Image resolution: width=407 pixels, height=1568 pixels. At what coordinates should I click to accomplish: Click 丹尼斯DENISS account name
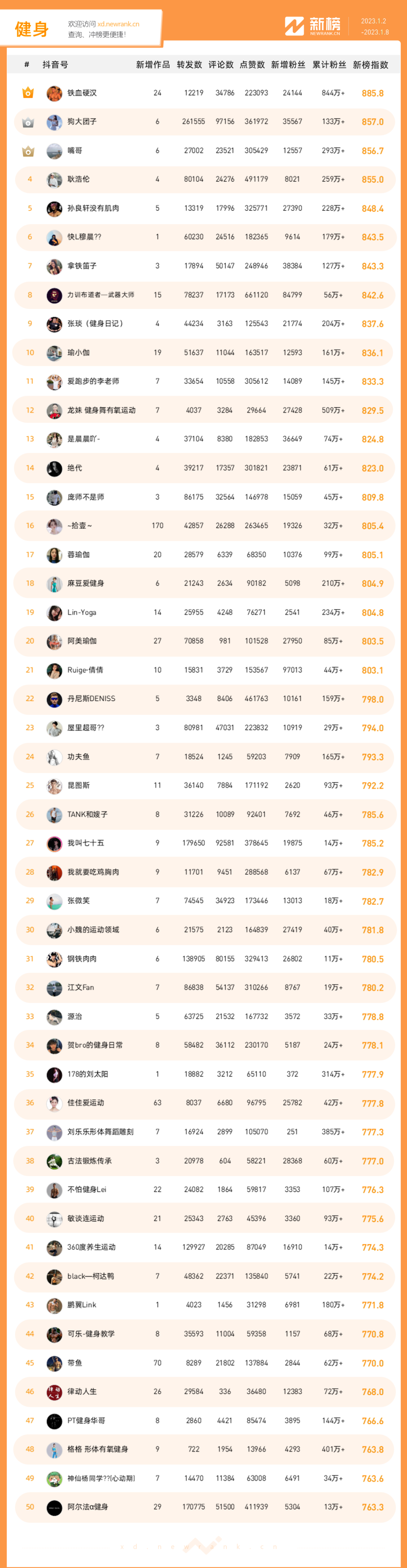point(91,699)
